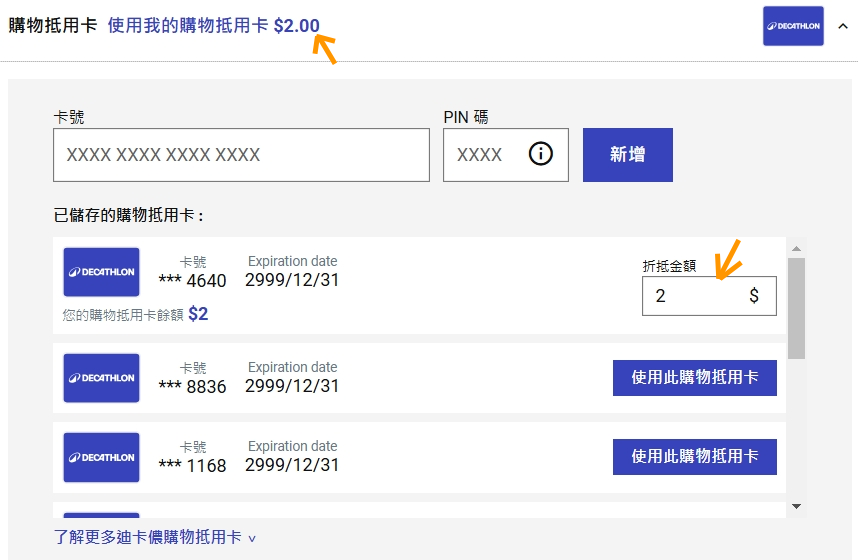Click the saved cards scrollbar down arrow
The image size is (858, 560).
point(797,506)
